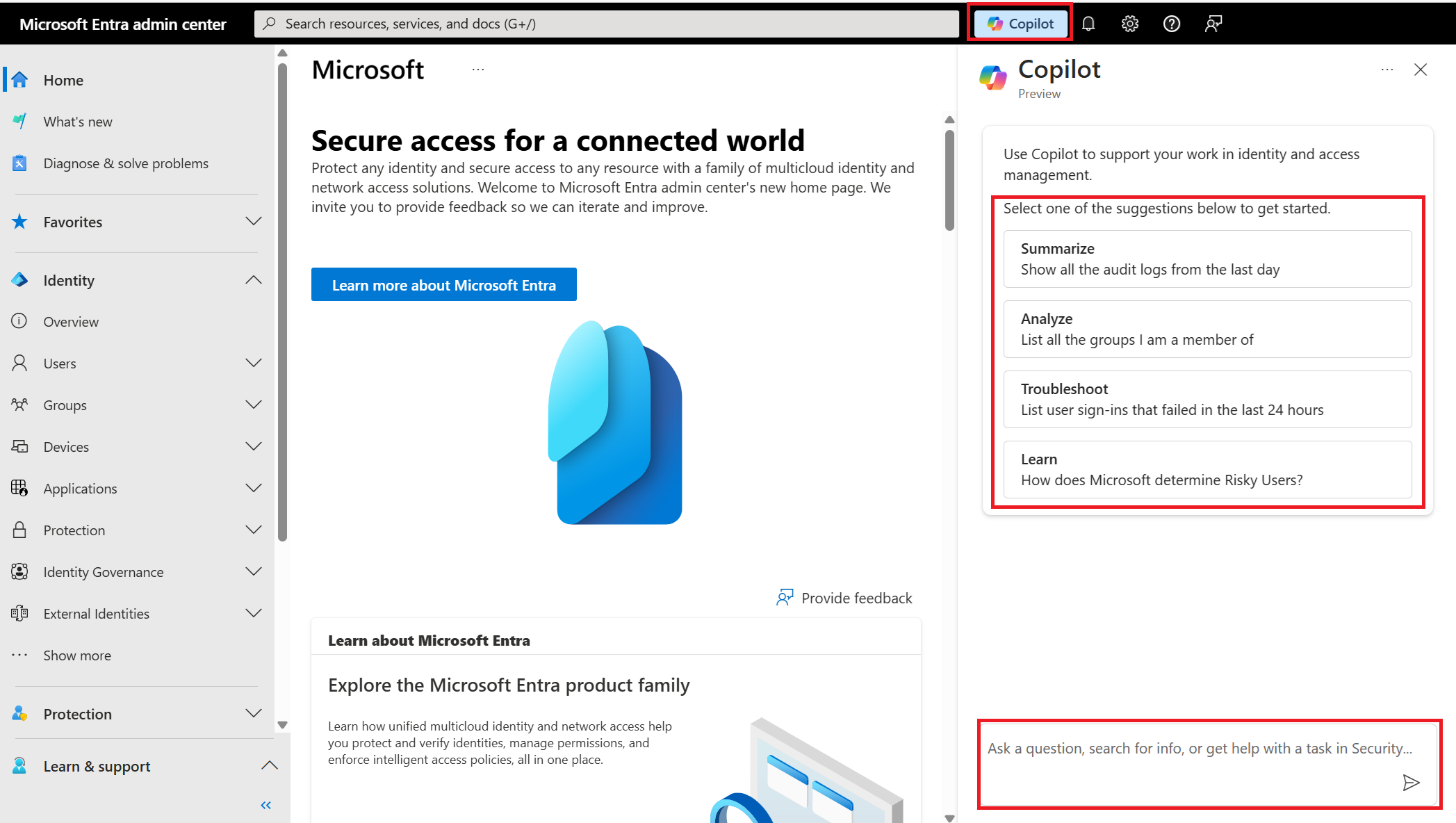
Task: Click the notification bell icon
Action: [x=1090, y=23]
